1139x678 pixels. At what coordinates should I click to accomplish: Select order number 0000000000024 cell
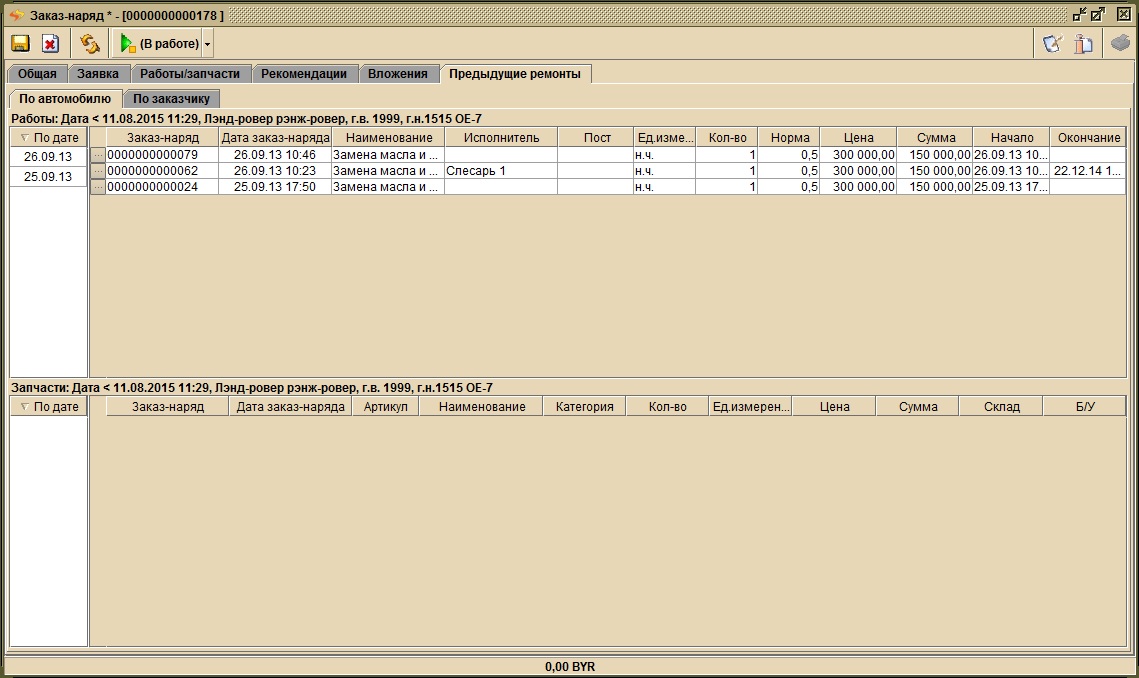(x=163, y=187)
